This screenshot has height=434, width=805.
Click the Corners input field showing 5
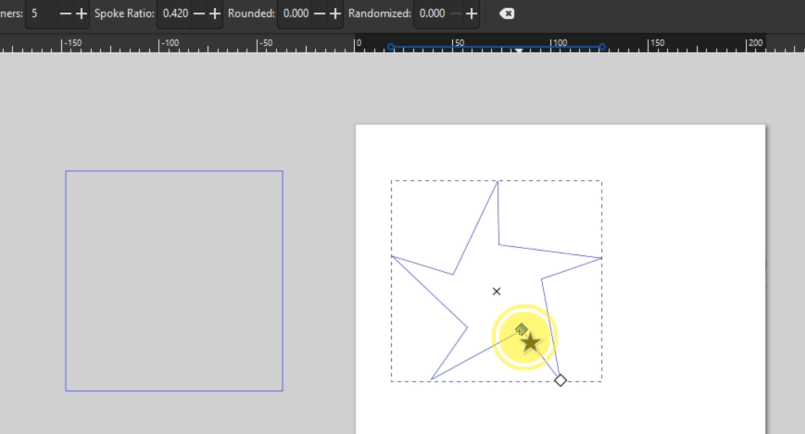[40, 14]
